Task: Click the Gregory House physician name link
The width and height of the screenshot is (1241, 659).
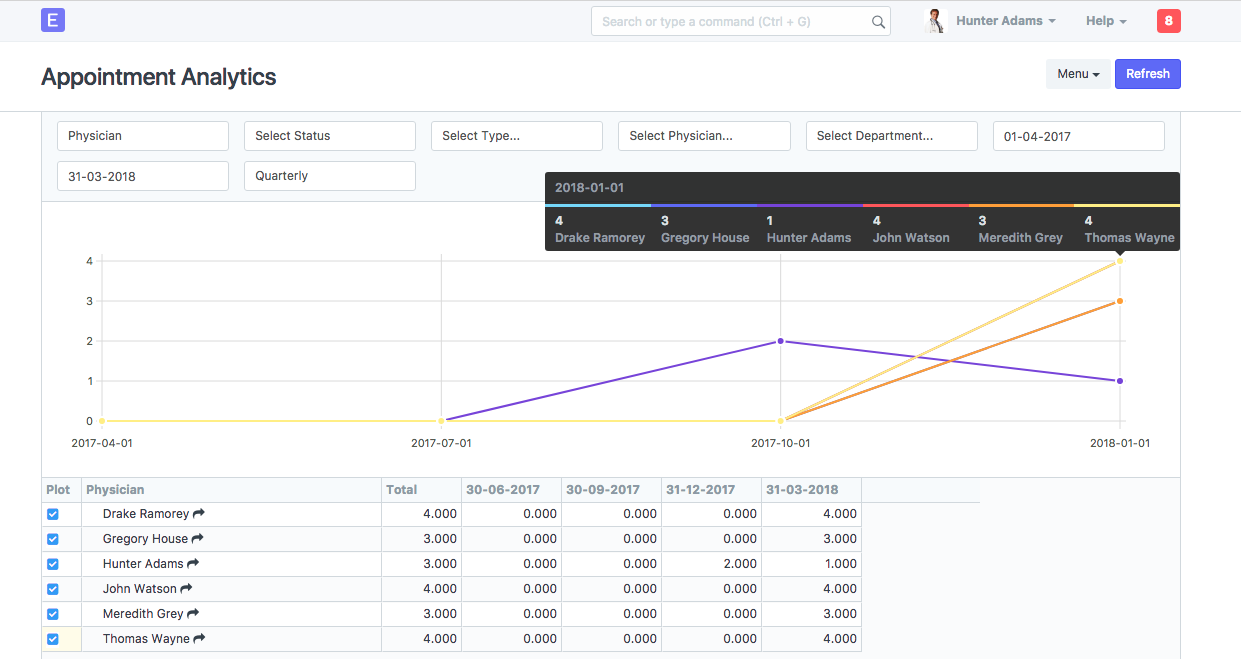Action: point(145,538)
